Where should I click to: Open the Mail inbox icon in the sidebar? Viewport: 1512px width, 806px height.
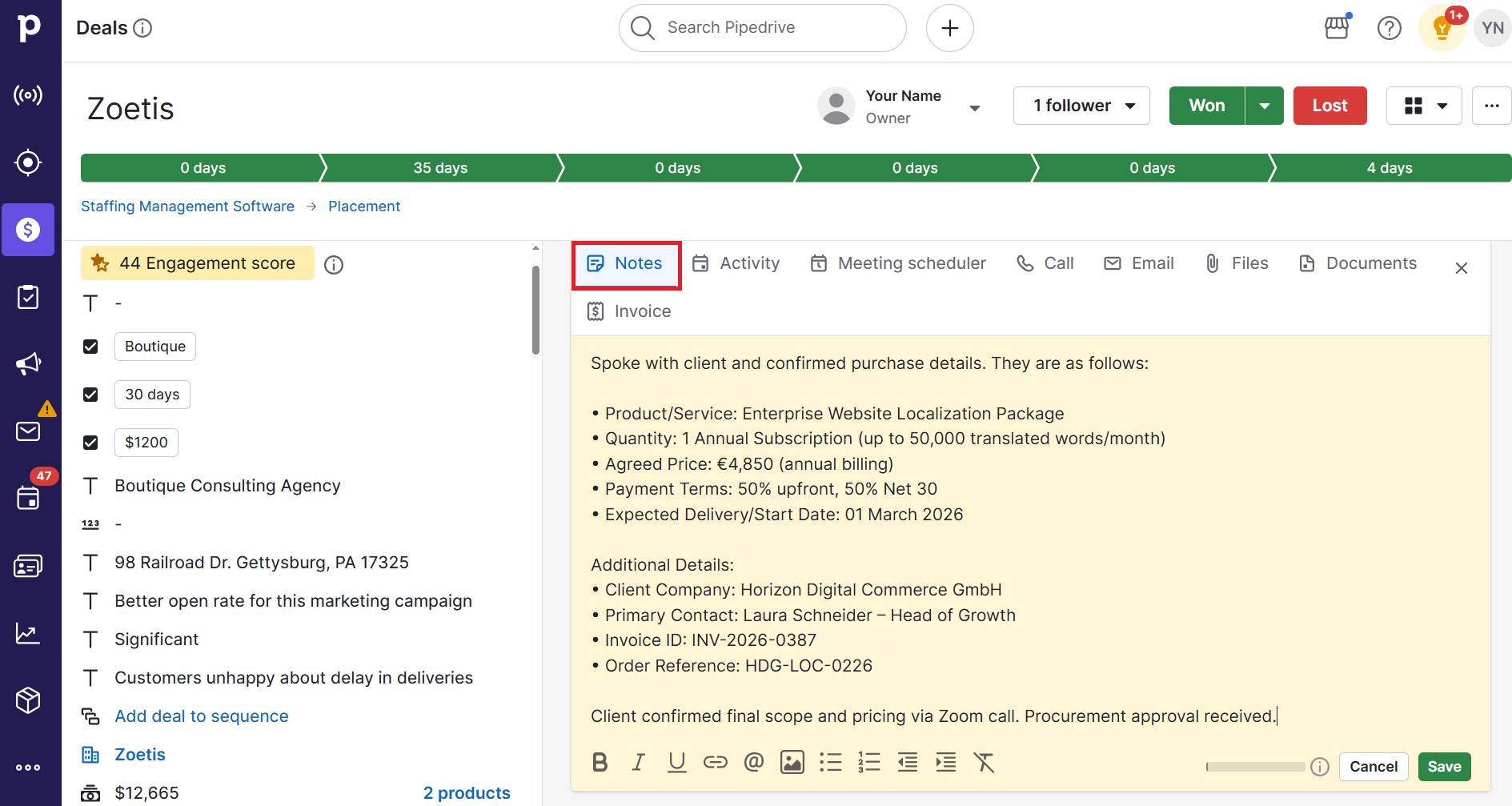(28, 431)
